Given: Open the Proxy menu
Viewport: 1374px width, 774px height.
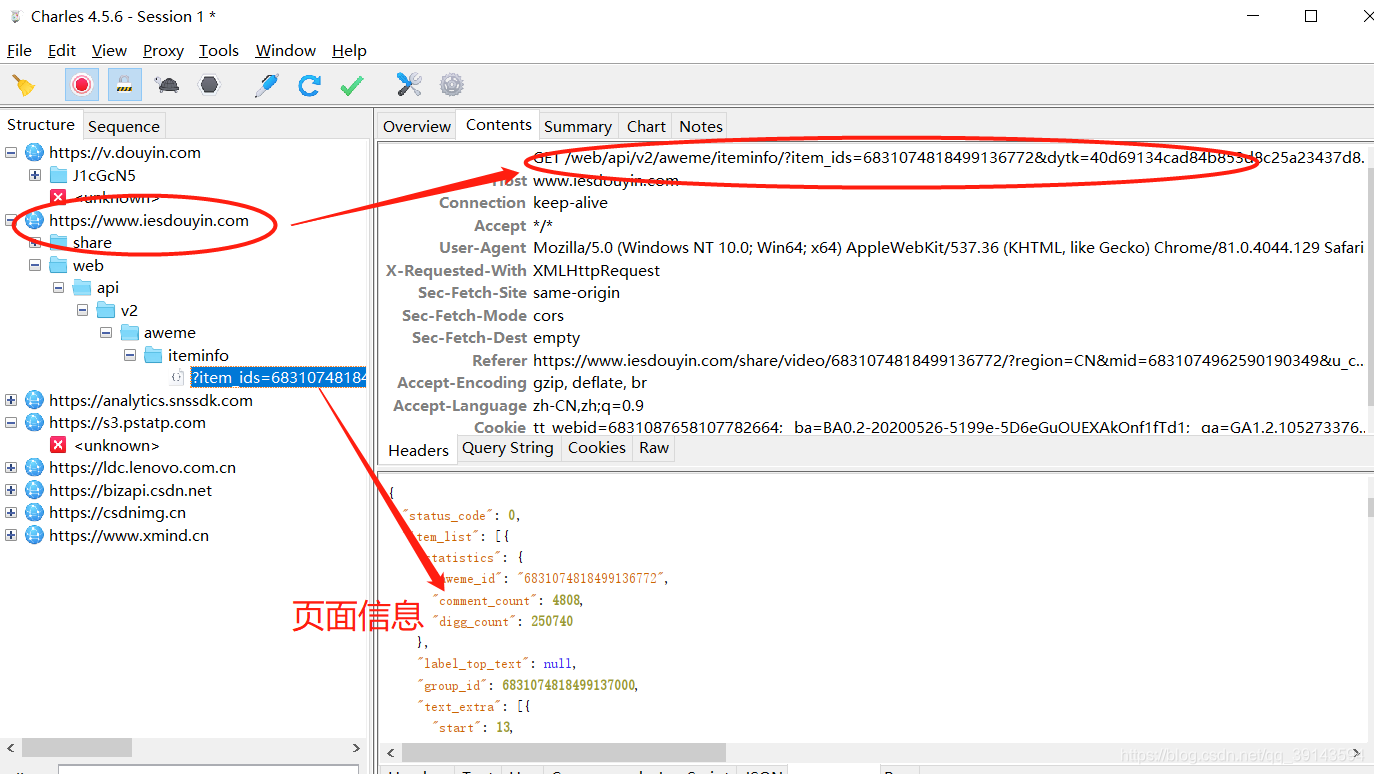Looking at the screenshot, I should tap(163, 50).
